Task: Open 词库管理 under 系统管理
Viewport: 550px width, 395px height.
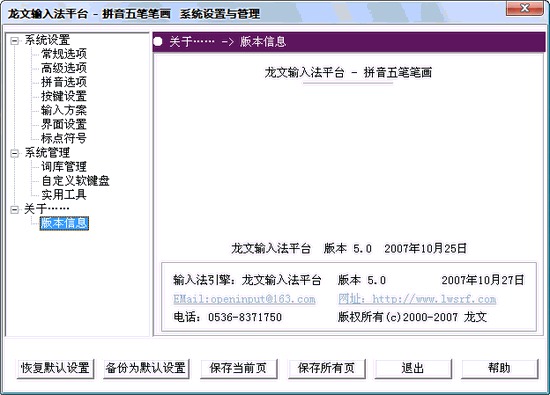Action: click(63, 167)
